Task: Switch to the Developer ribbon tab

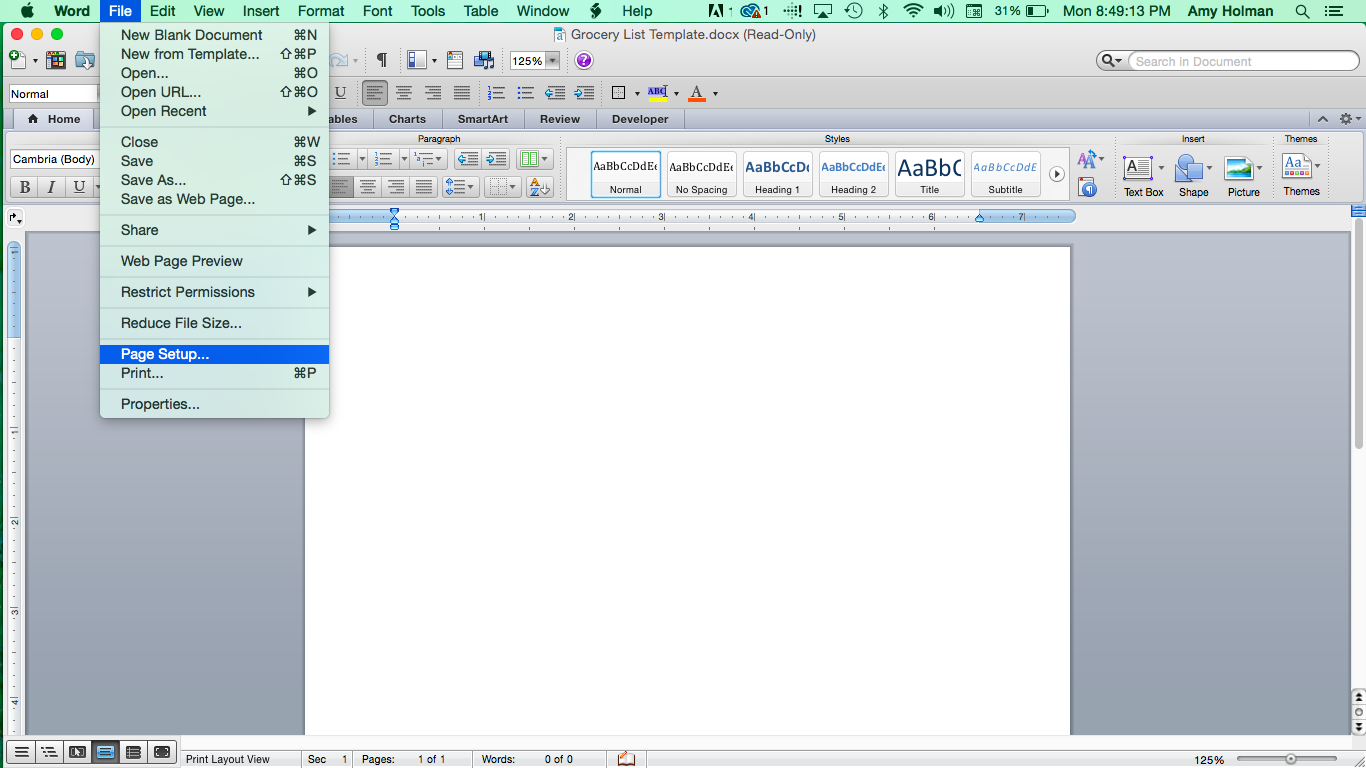Action: click(640, 119)
